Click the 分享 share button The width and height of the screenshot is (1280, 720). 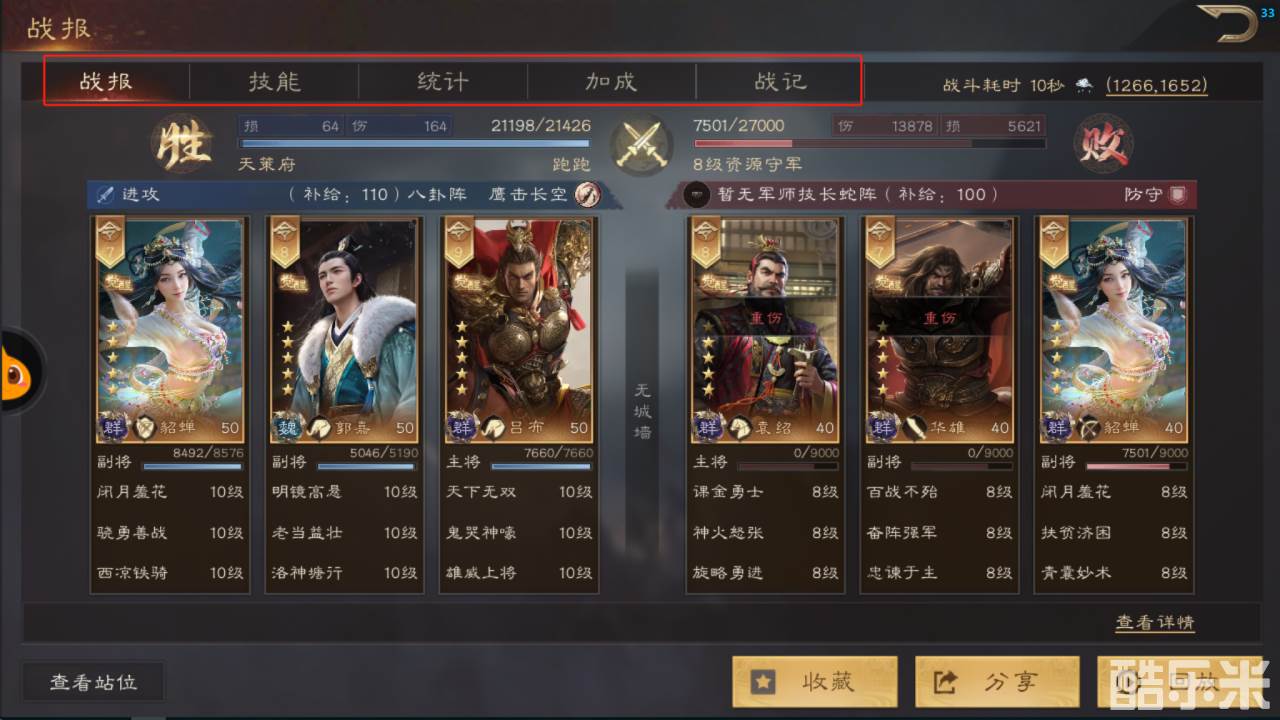(x=997, y=682)
